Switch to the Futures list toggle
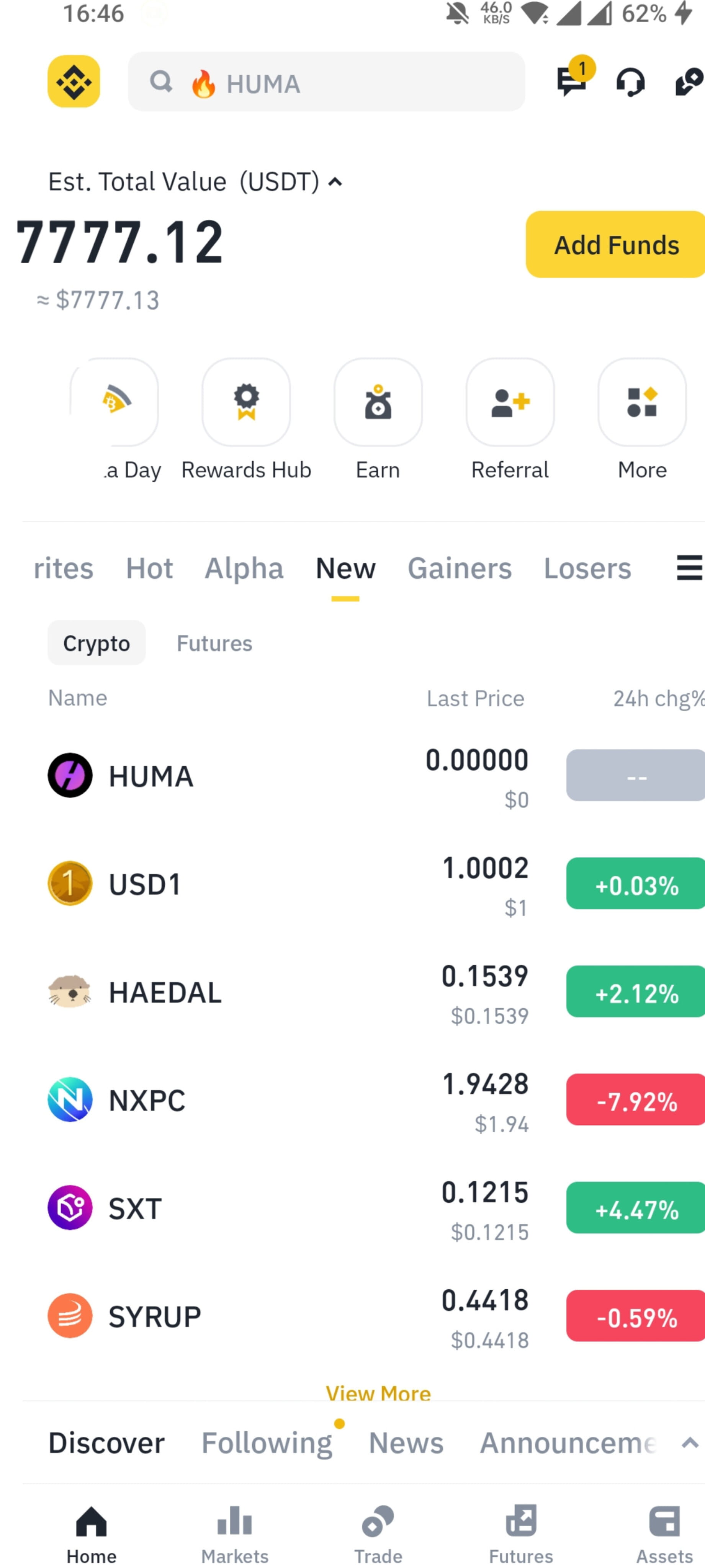The image size is (705, 1568). point(214,643)
